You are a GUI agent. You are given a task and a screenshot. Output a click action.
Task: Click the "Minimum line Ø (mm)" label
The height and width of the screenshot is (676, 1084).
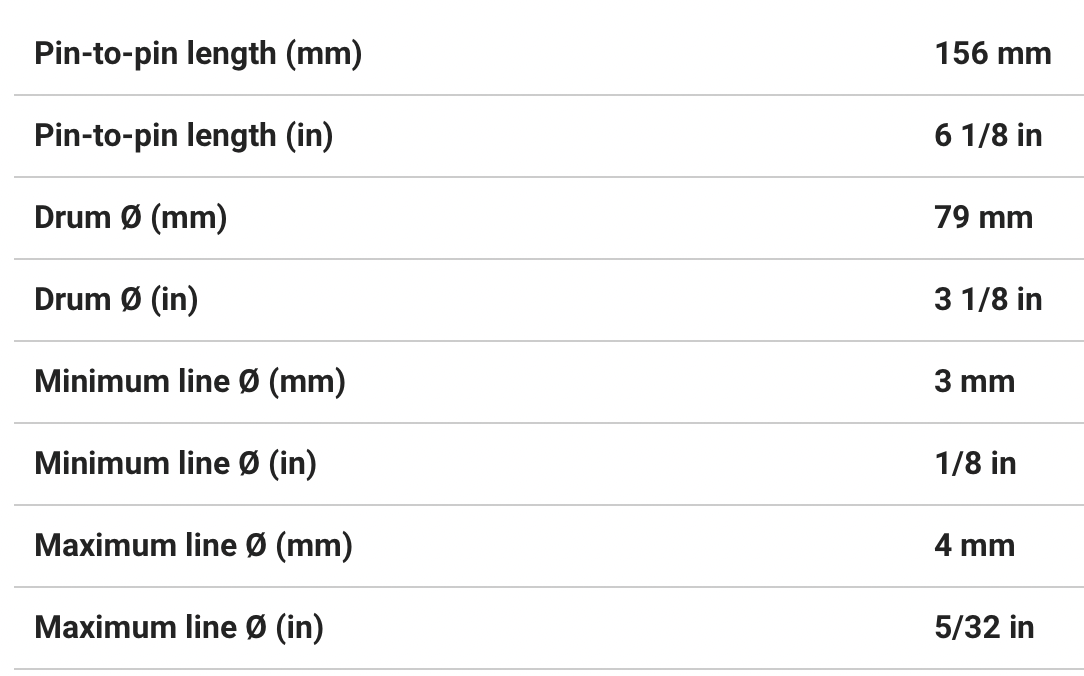[x=189, y=382]
